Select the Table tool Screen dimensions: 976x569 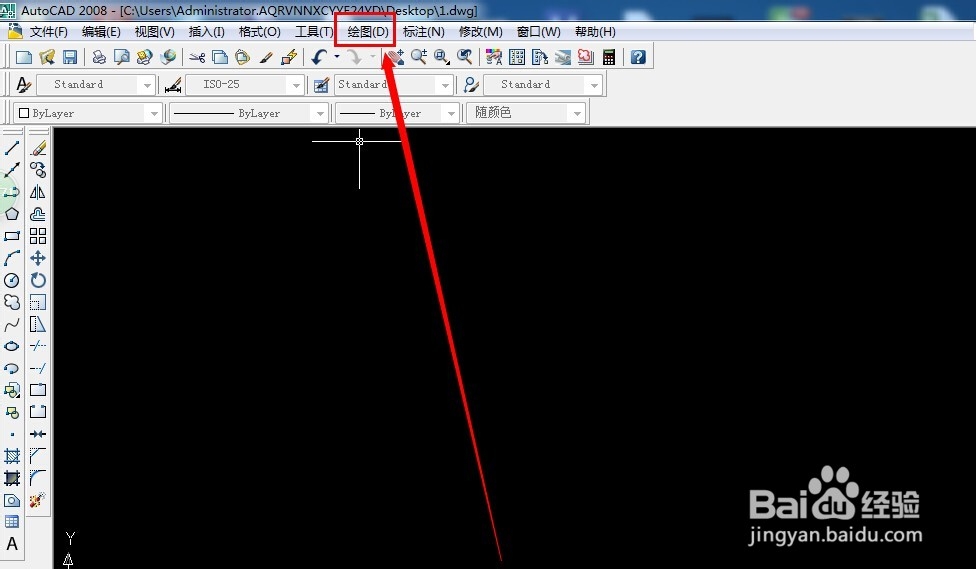tap(12, 522)
